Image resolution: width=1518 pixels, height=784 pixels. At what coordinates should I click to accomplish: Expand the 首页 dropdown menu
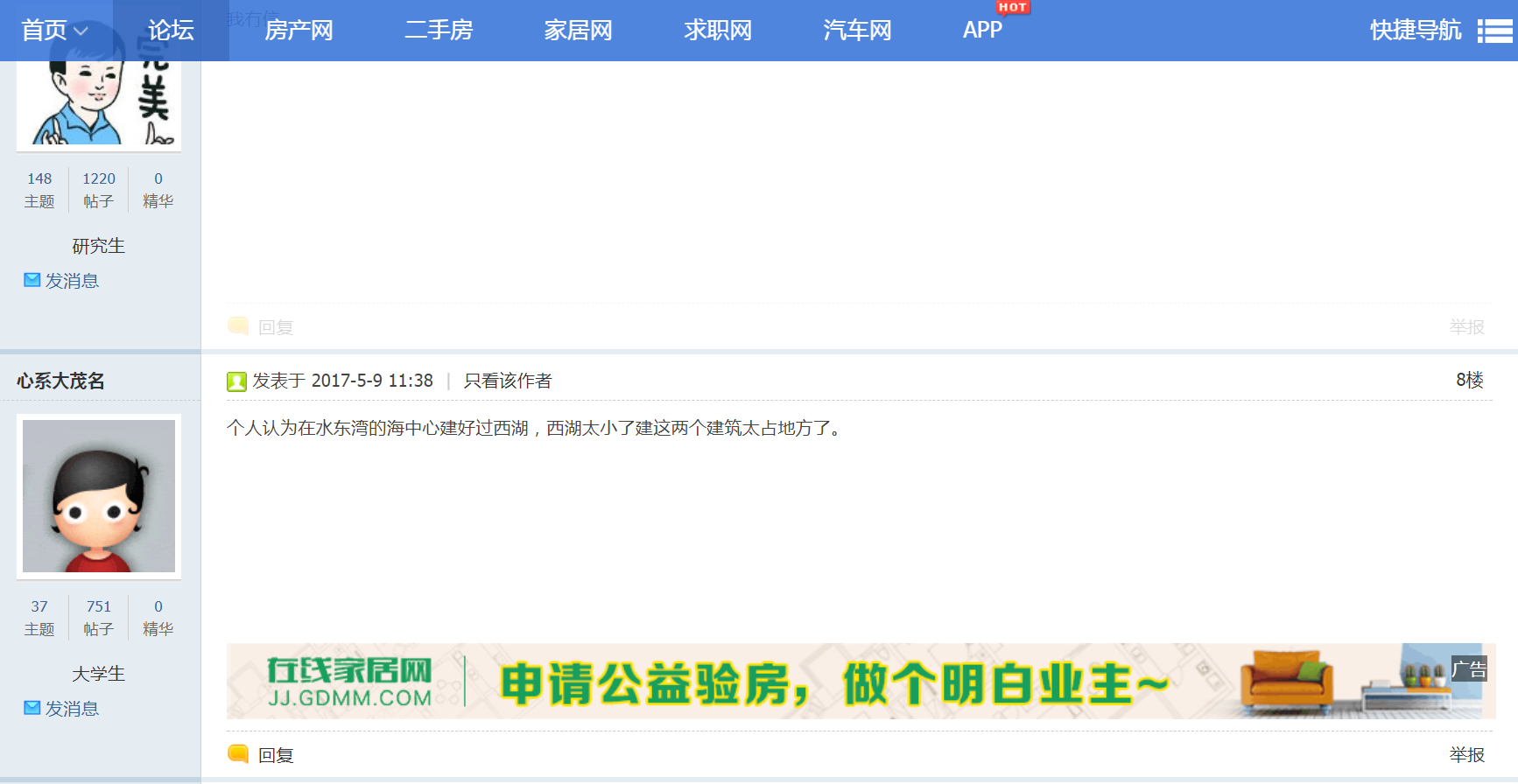[55, 31]
